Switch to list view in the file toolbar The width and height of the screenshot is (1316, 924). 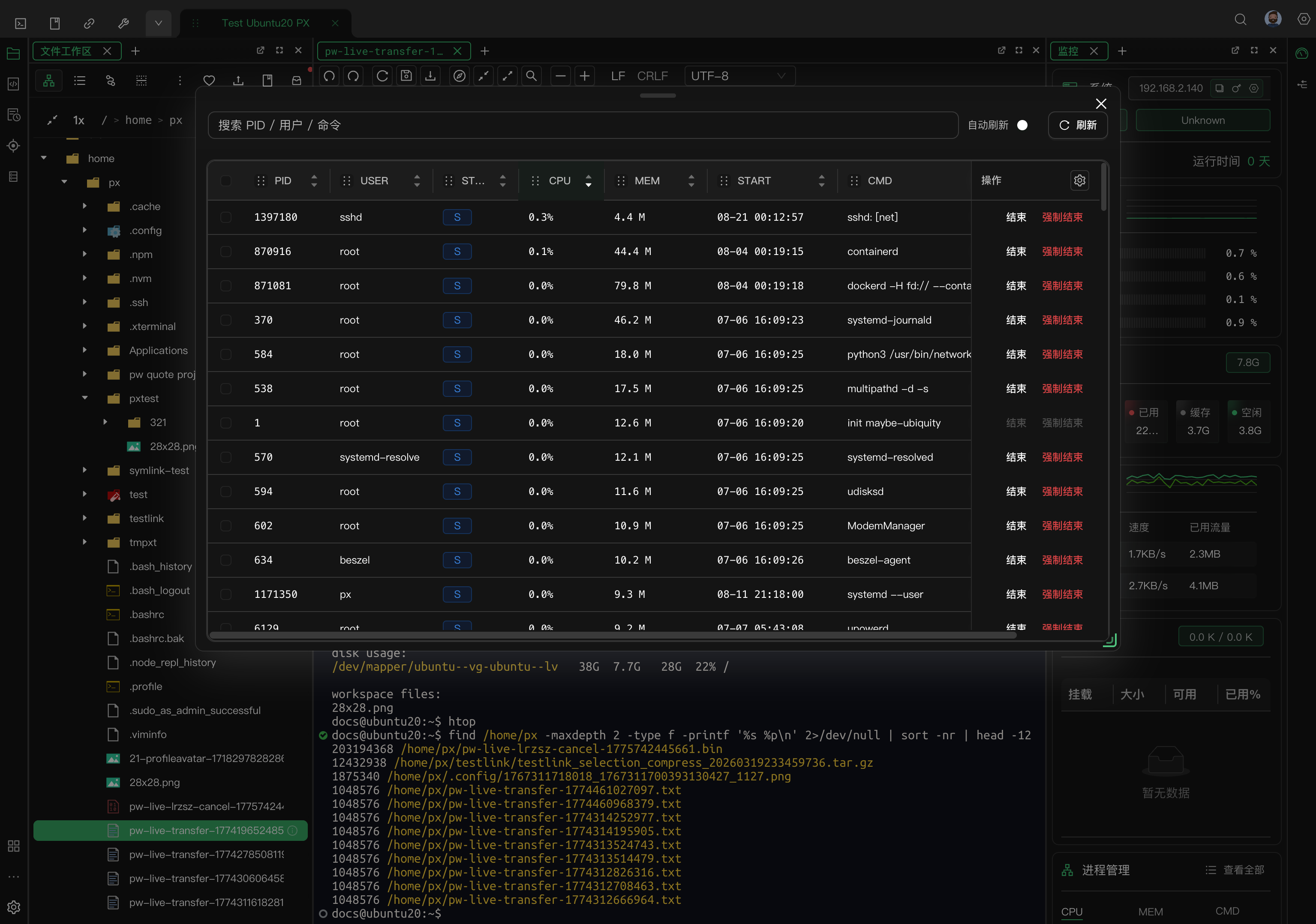(80, 81)
